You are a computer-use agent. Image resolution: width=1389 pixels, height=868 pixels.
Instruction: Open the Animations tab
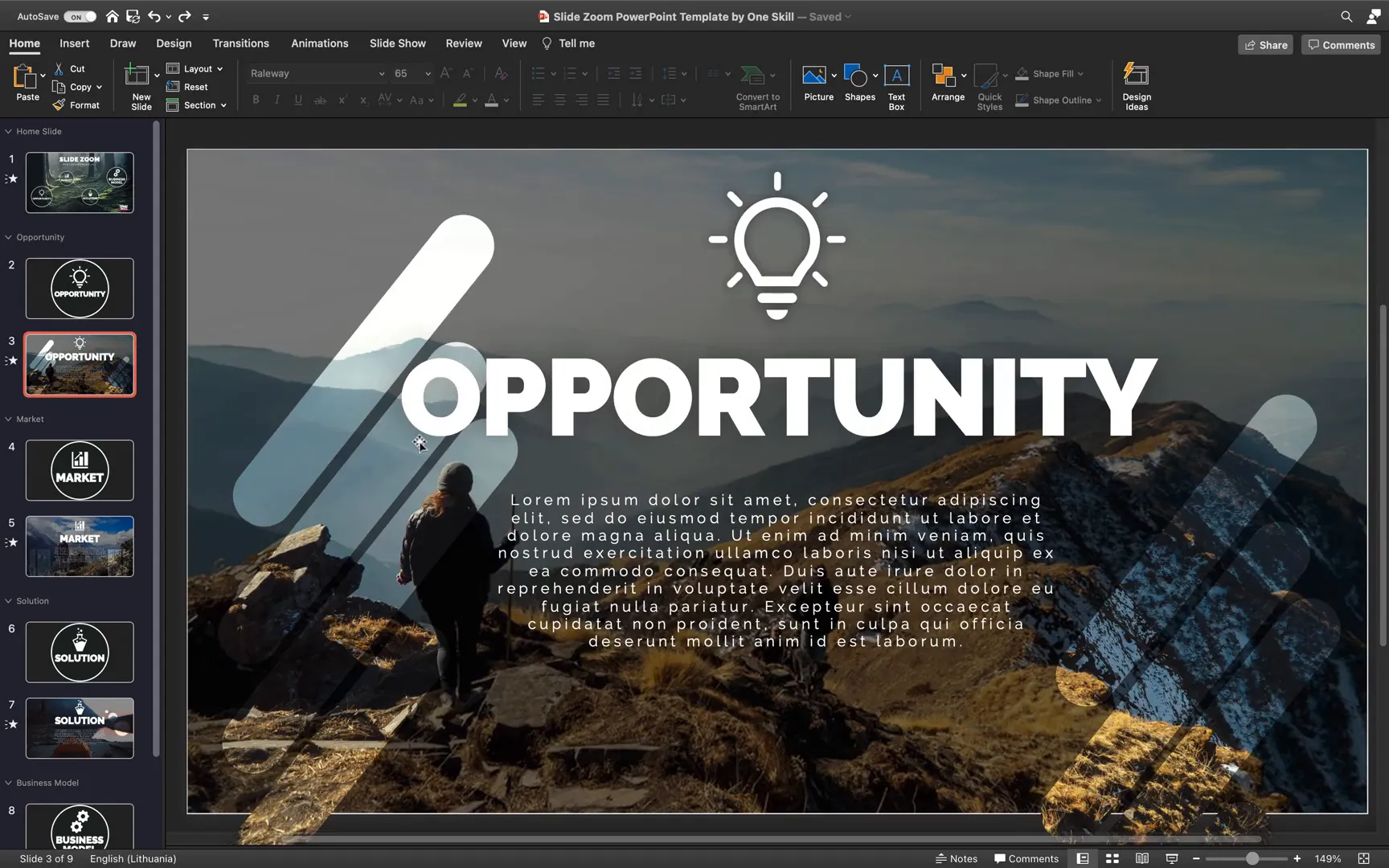319,43
